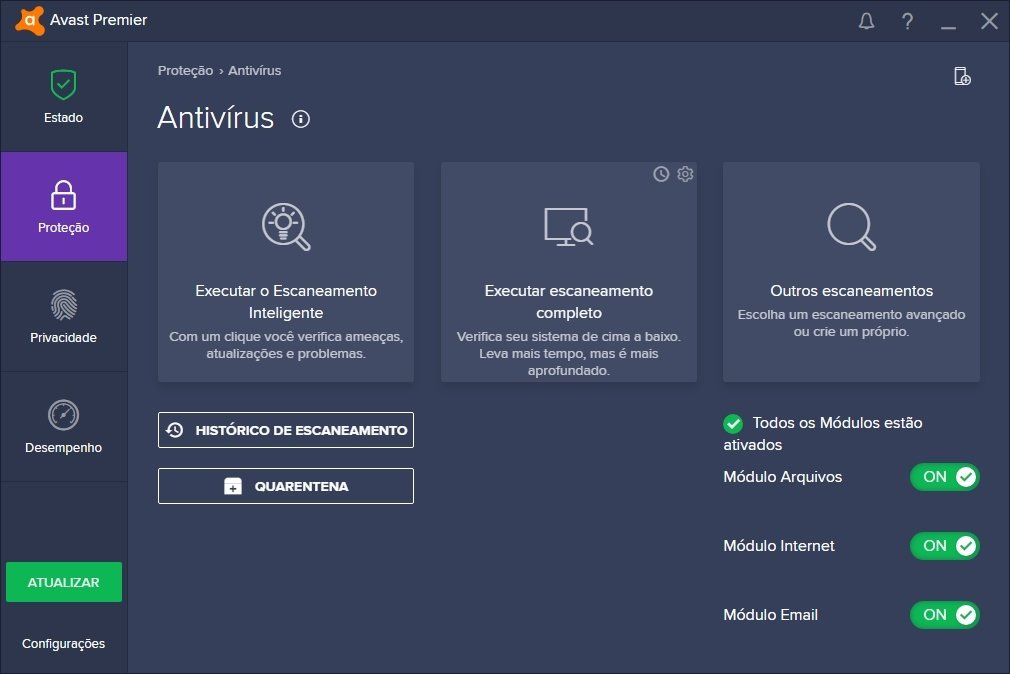Open the Desempenho gauge section
The image size is (1010, 674).
click(x=63, y=427)
